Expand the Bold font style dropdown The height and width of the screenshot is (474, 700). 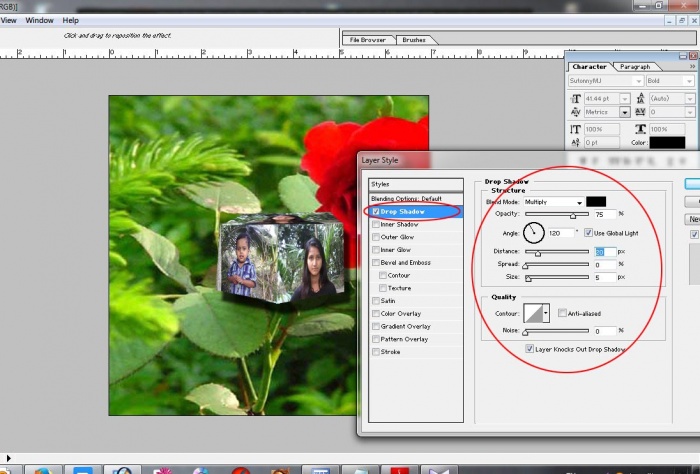tap(689, 82)
